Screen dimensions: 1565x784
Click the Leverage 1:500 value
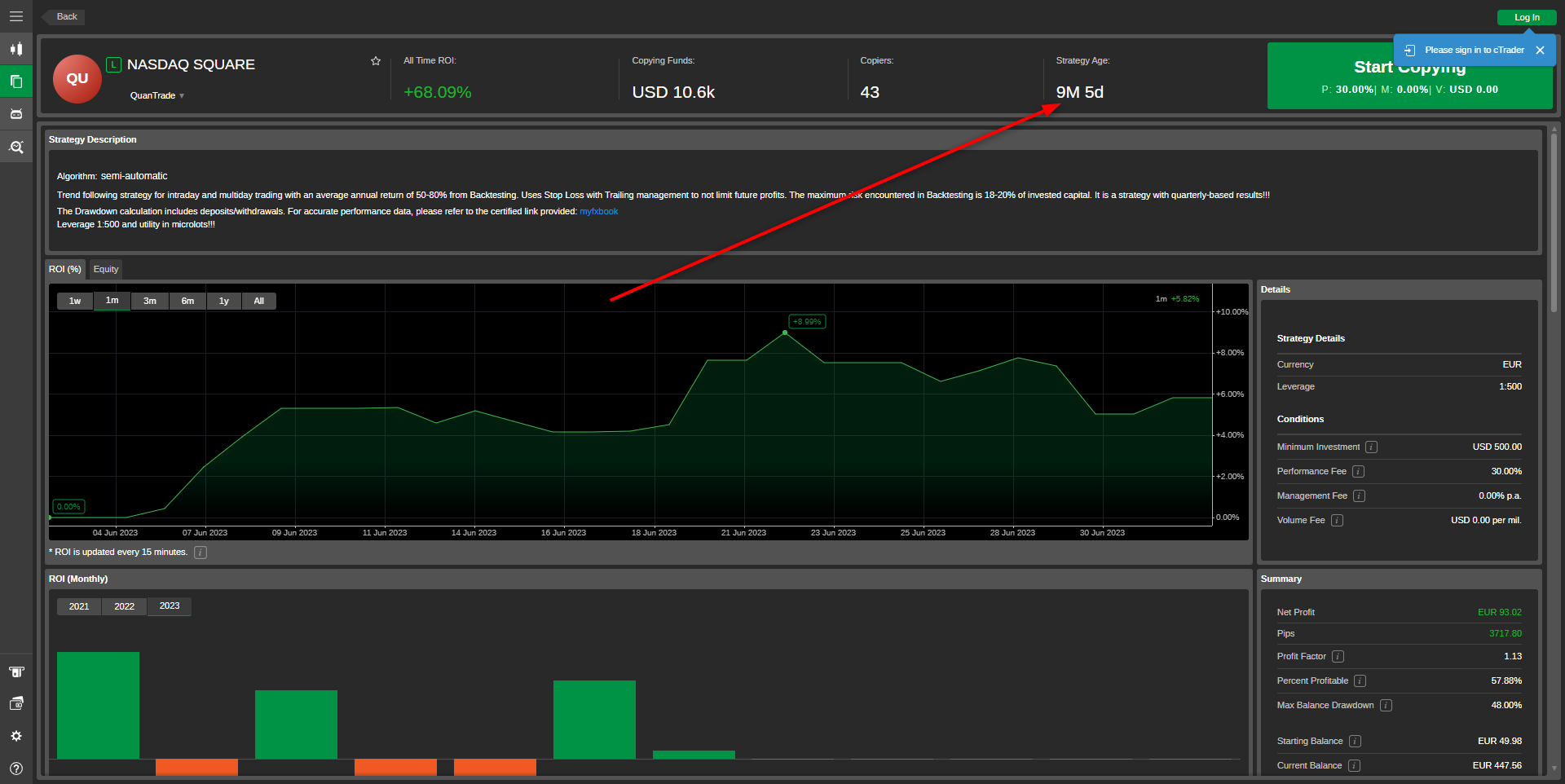point(1510,386)
